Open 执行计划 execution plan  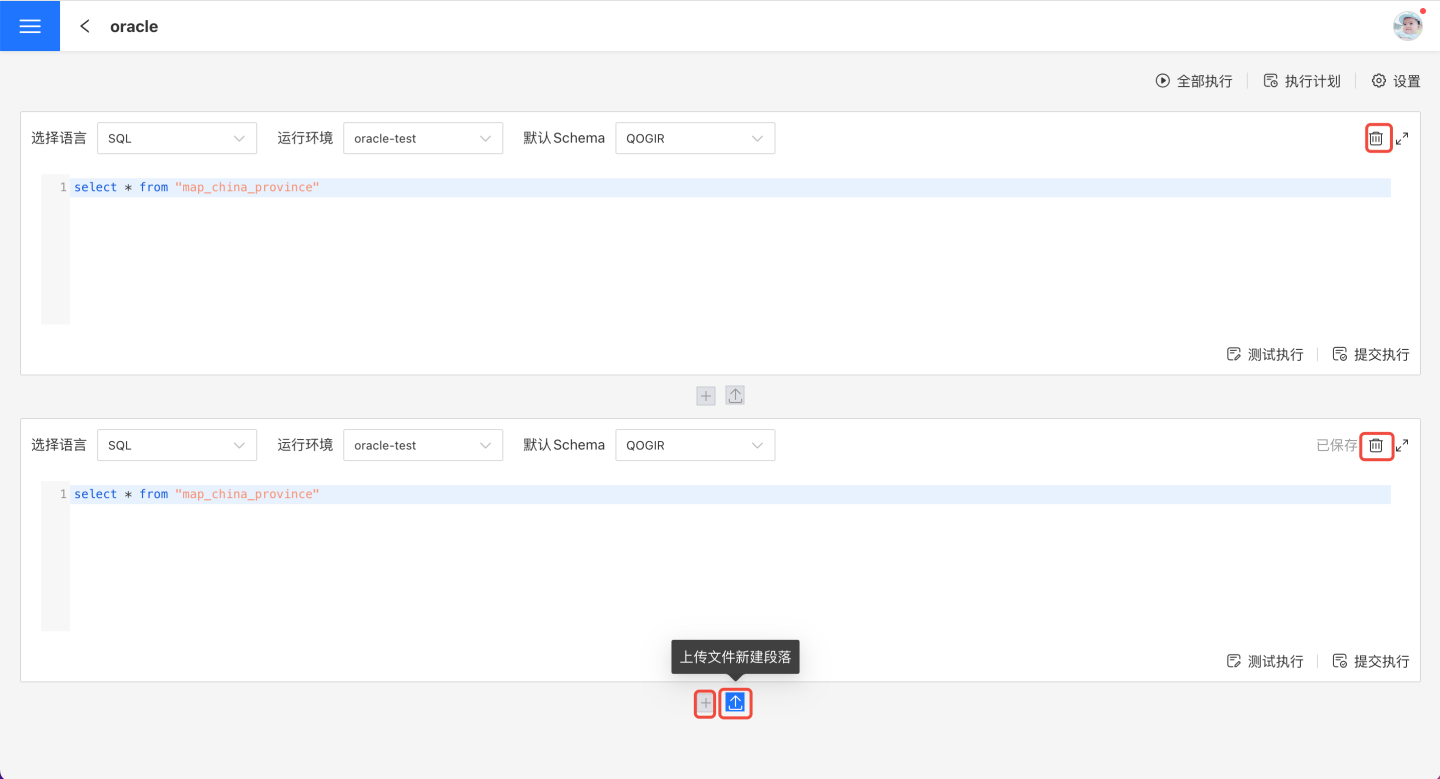(x=1302, y=81)
